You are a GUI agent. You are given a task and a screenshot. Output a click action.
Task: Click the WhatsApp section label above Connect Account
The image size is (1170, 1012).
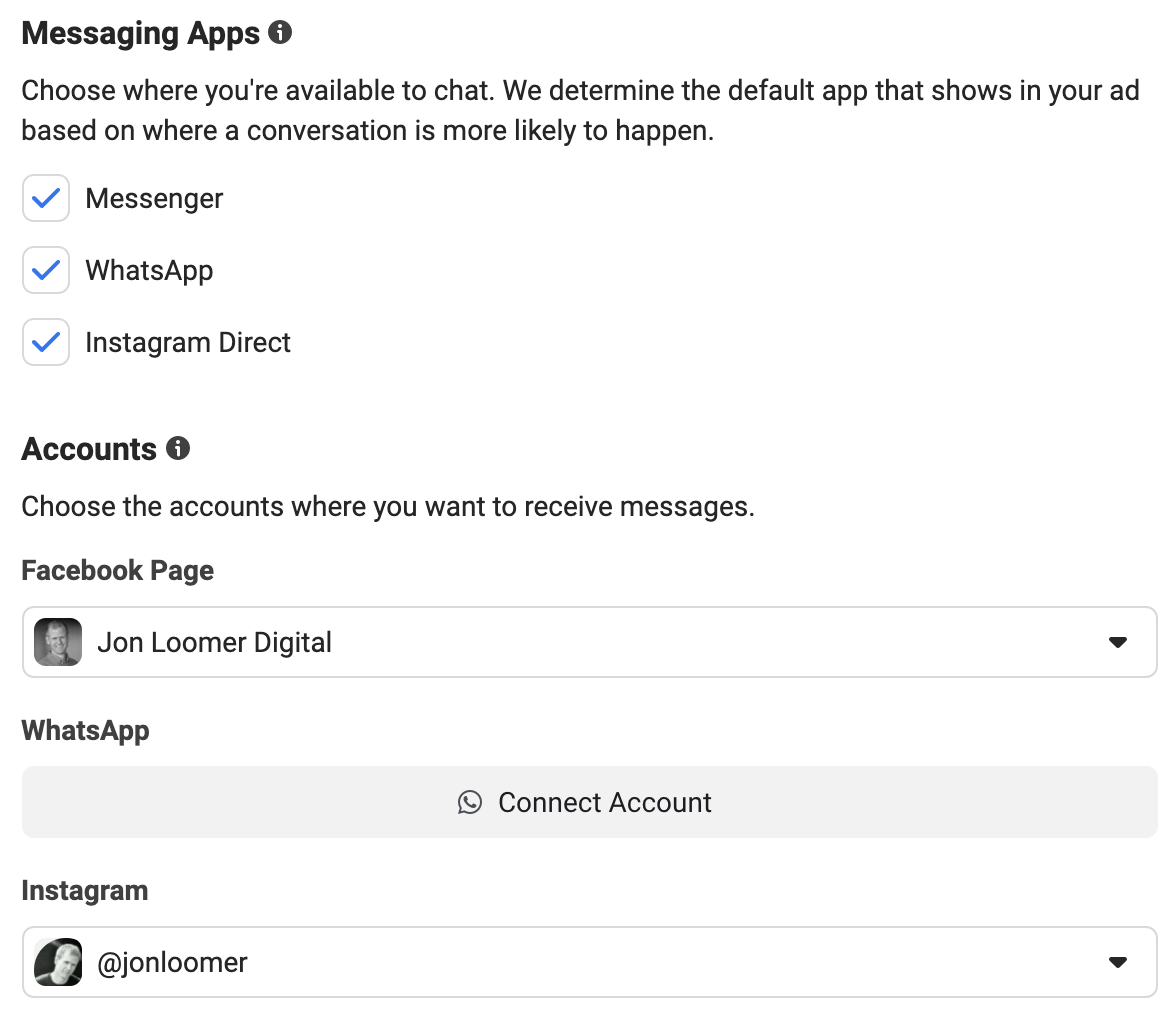coord(85,731)
